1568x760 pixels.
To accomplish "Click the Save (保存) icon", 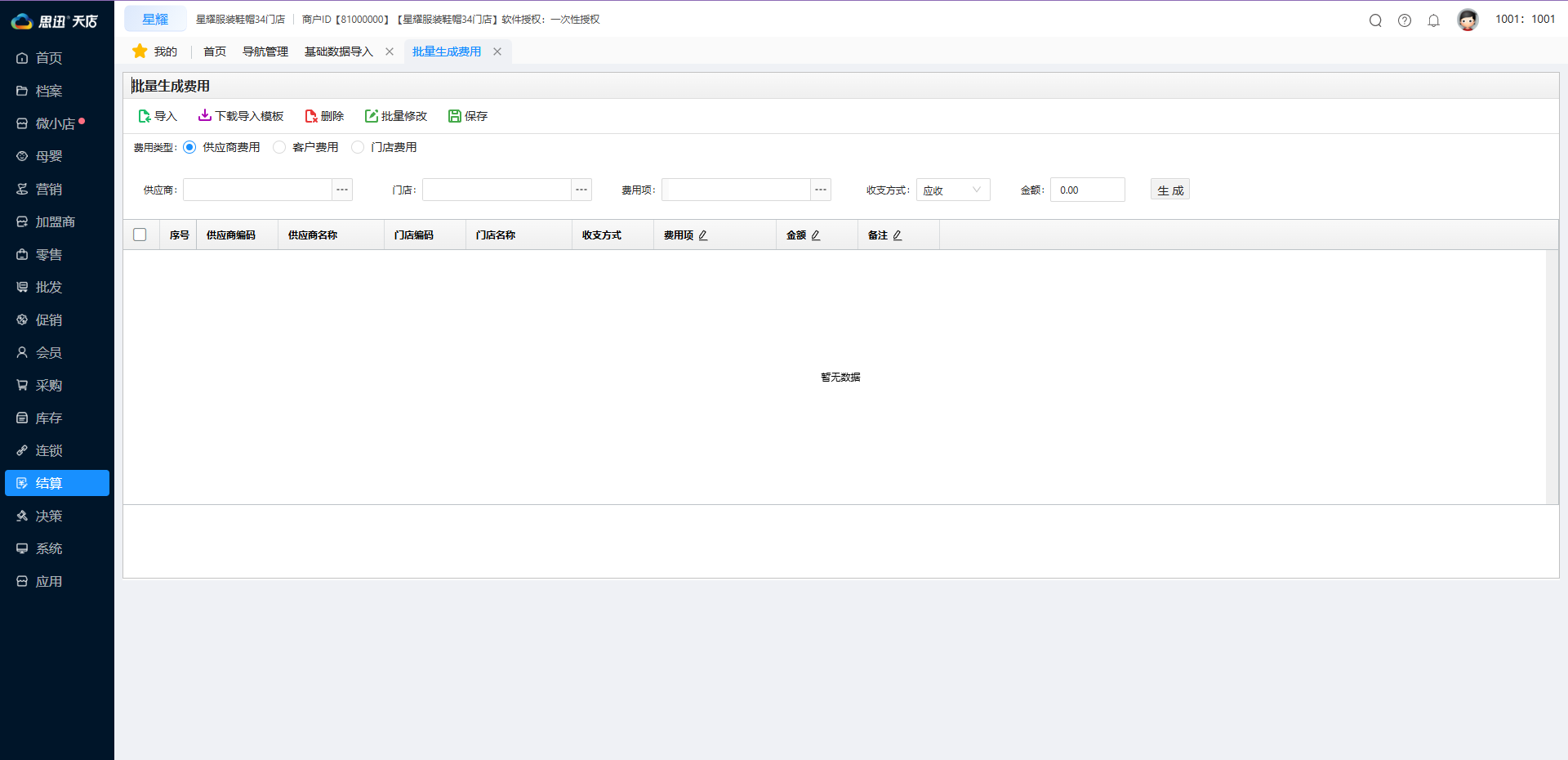I will point(455,116).
